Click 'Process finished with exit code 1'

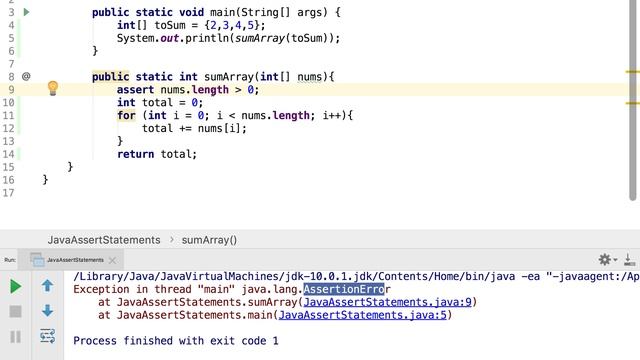tap(176, 341)
